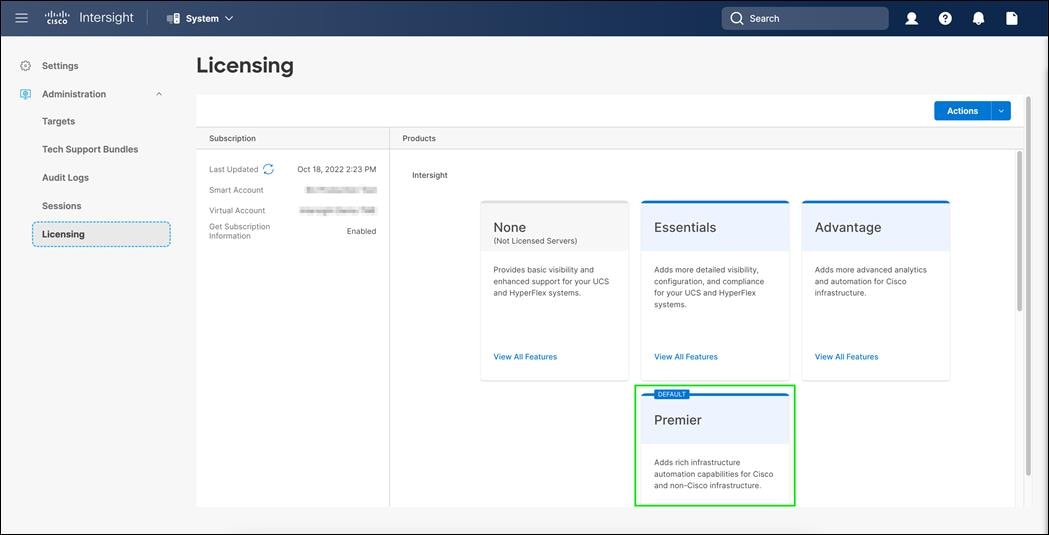Screen dimensions: 1049x535
Task: Expand the System service dropdown chevron
Action: pos(229,19)
